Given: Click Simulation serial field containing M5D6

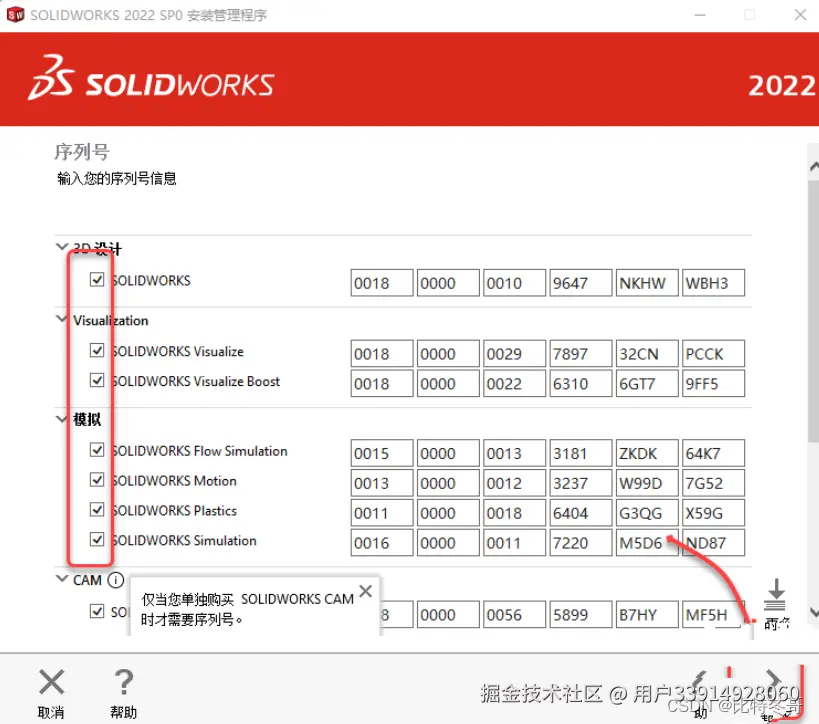Looking at the screenshot, I should coord(647,542).
